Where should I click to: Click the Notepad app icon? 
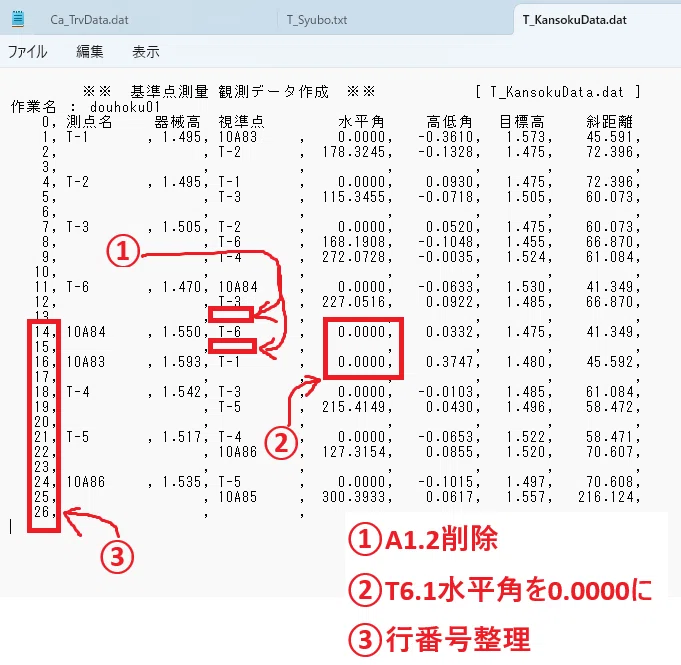18,19
